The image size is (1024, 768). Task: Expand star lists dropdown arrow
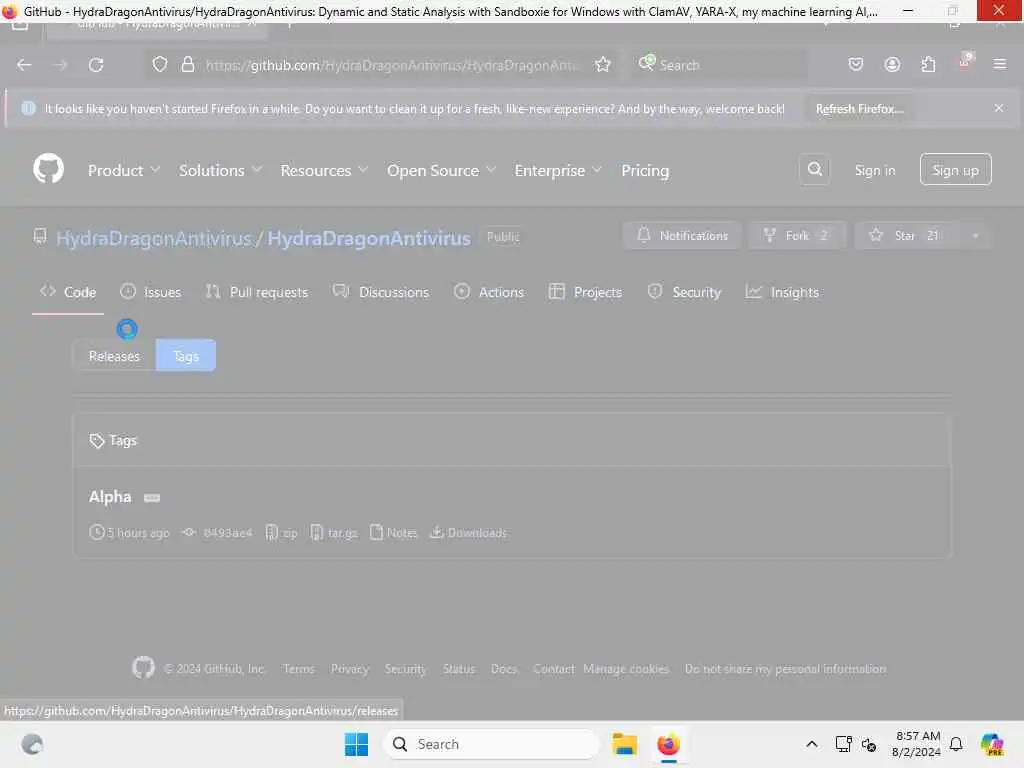click(x=975, y=235)
